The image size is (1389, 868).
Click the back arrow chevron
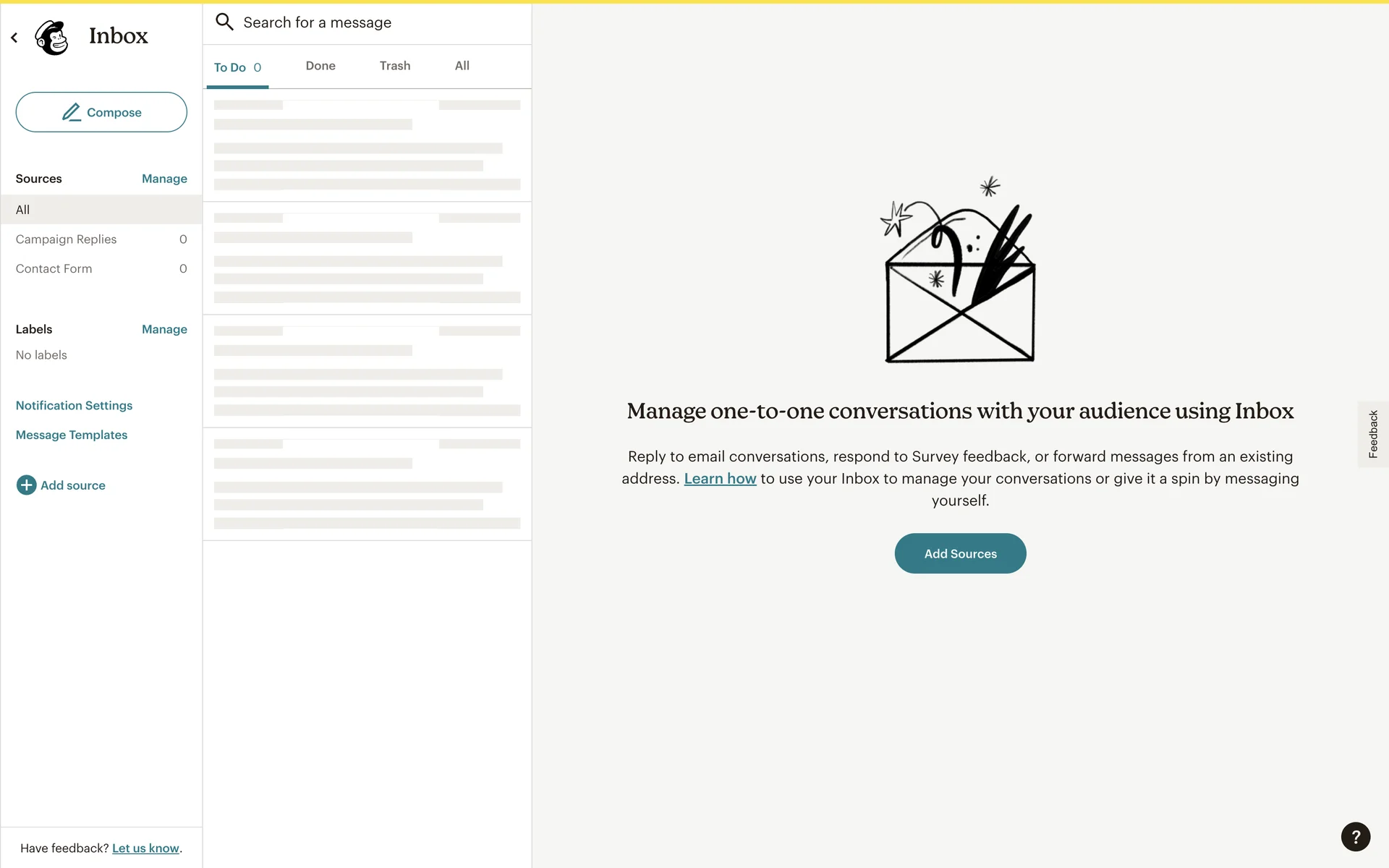tap(14, 38)
